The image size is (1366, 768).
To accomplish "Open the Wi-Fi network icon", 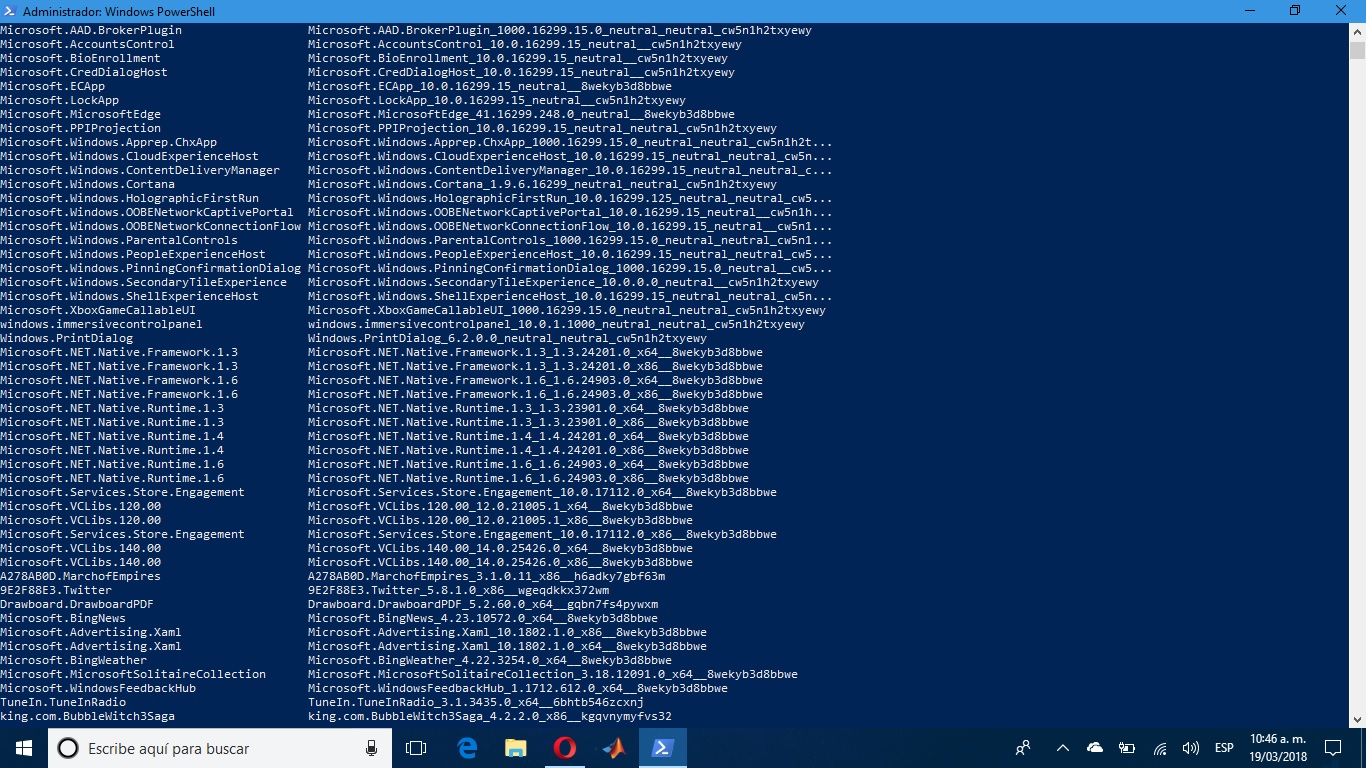I will [x=1160, y=748].
